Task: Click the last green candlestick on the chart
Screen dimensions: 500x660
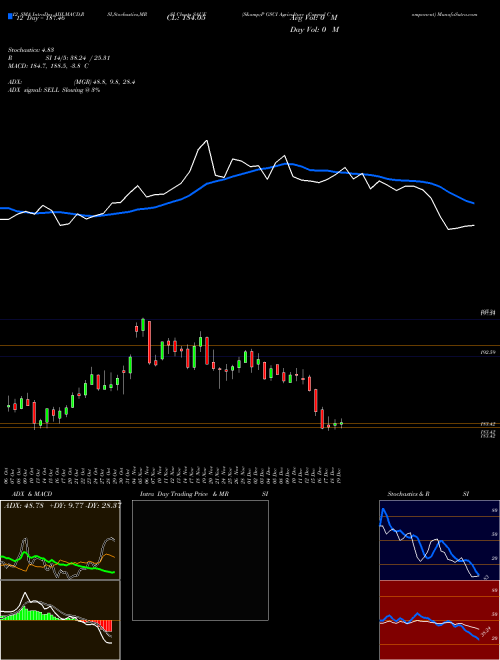Action: pos(341,424)
